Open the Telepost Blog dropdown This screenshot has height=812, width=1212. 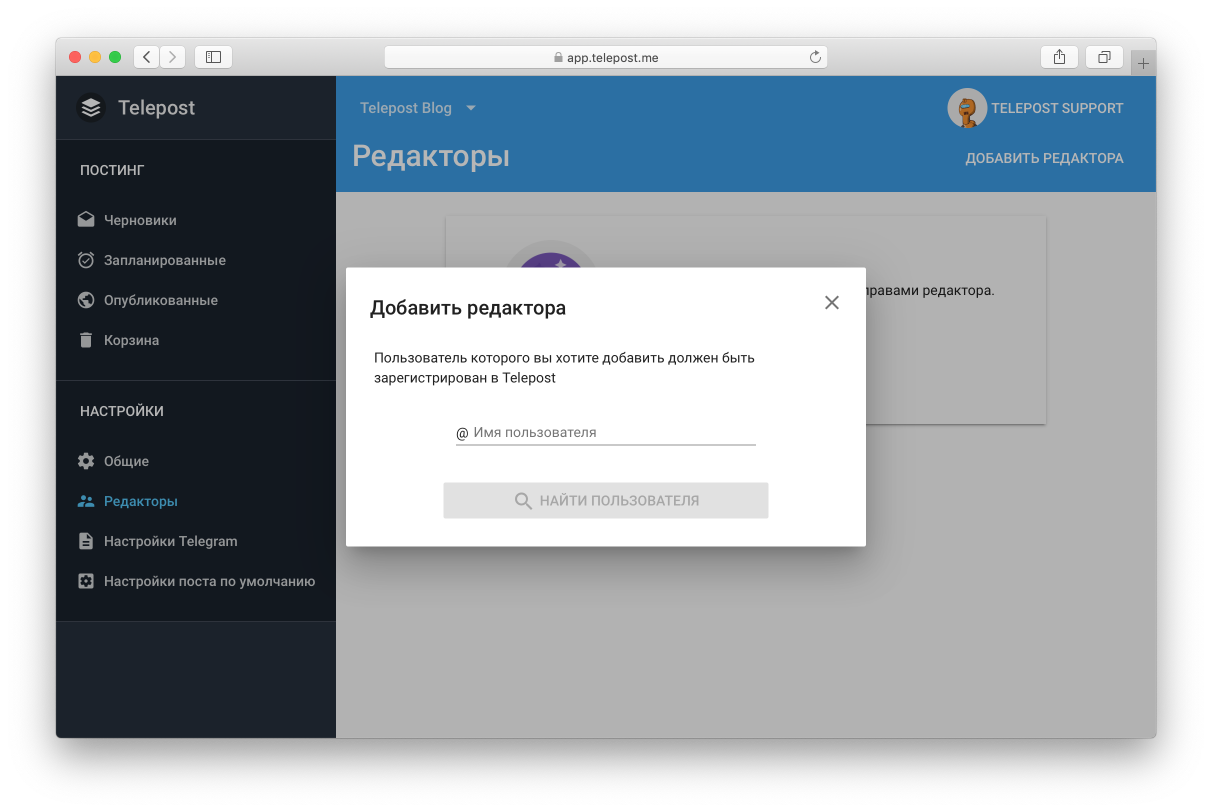coord(407,107)
